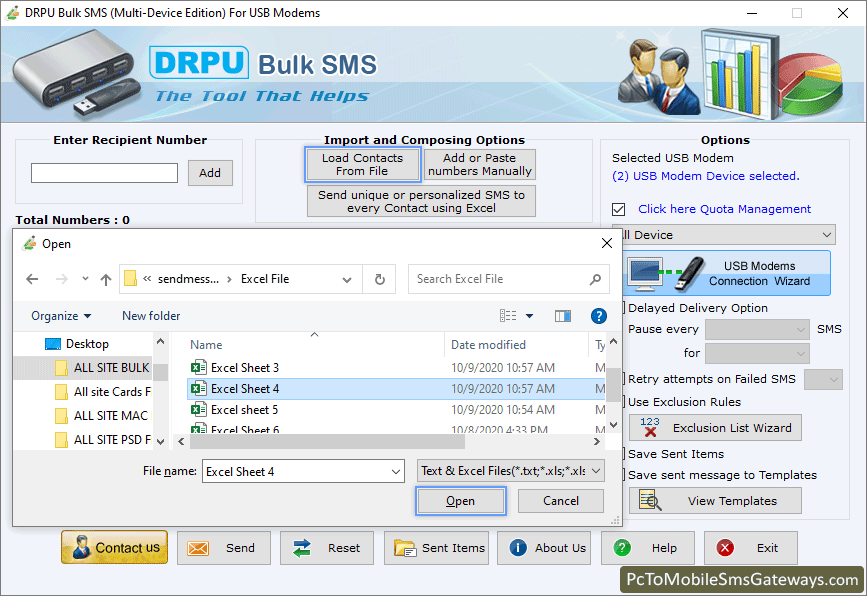Viewport: 867px width, 596px height.
Task: Click the Send envelope icon
Action: click(197, 548)
